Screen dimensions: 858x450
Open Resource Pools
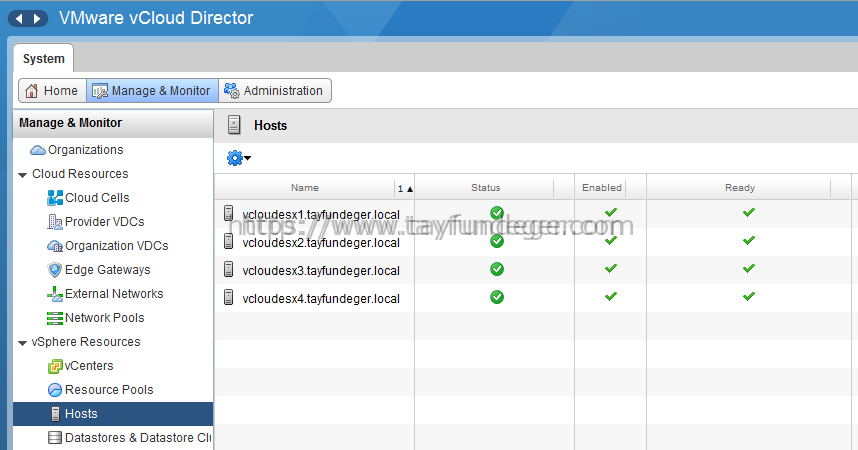click(x=109, y=390)
